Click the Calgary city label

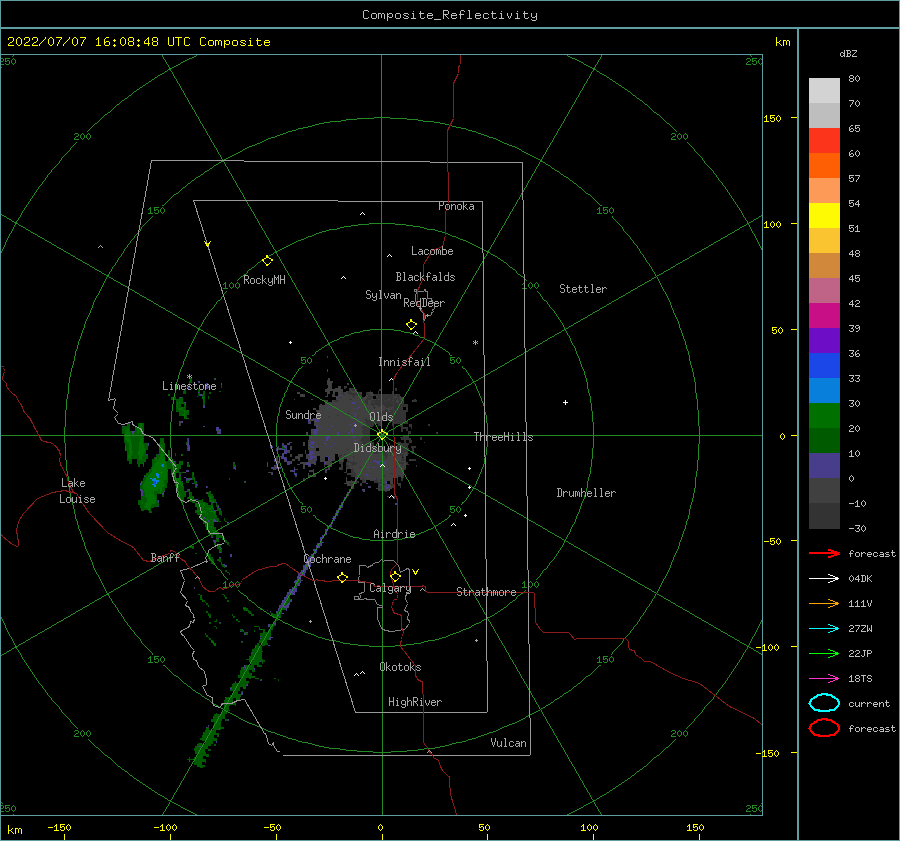click(x=390, y=588)
